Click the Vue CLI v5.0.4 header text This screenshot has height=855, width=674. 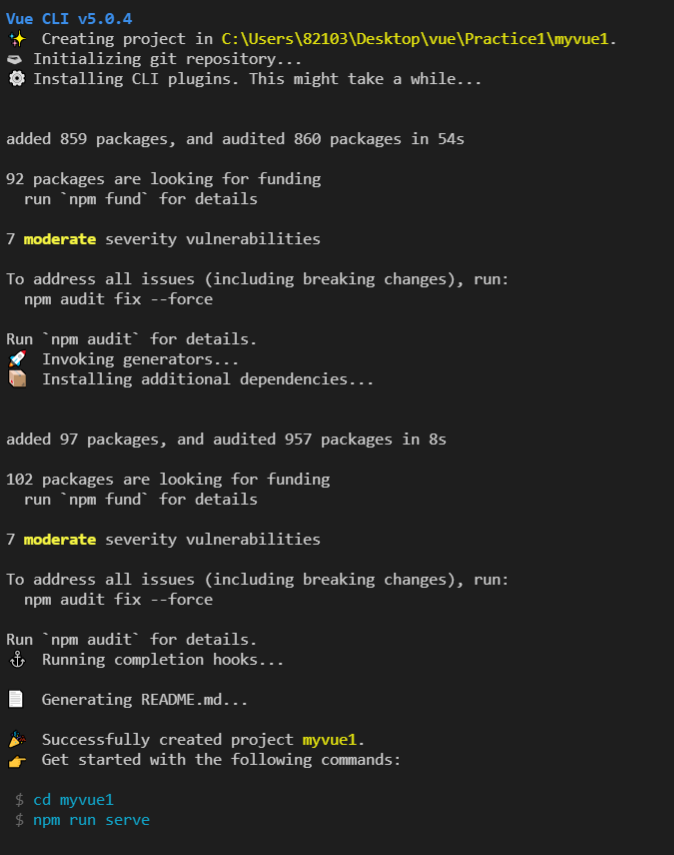[x=69, y=19]
